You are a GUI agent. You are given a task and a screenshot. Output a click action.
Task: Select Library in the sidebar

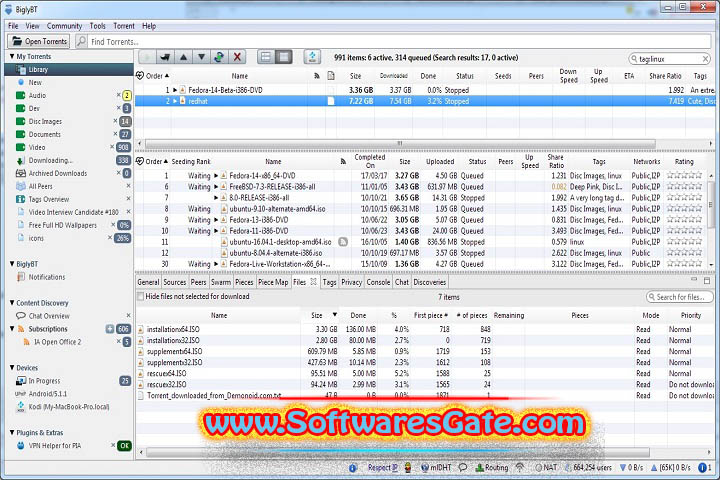tap(69, 69)
